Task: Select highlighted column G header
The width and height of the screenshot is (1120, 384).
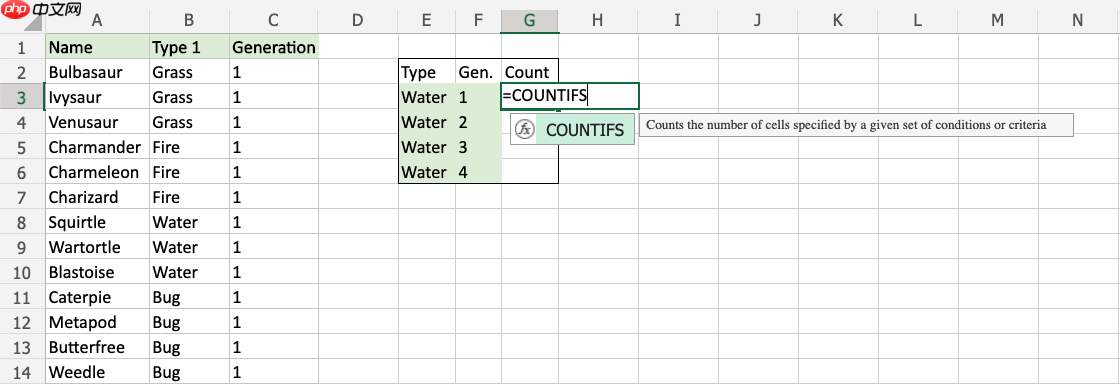Action: coord(530,21)
